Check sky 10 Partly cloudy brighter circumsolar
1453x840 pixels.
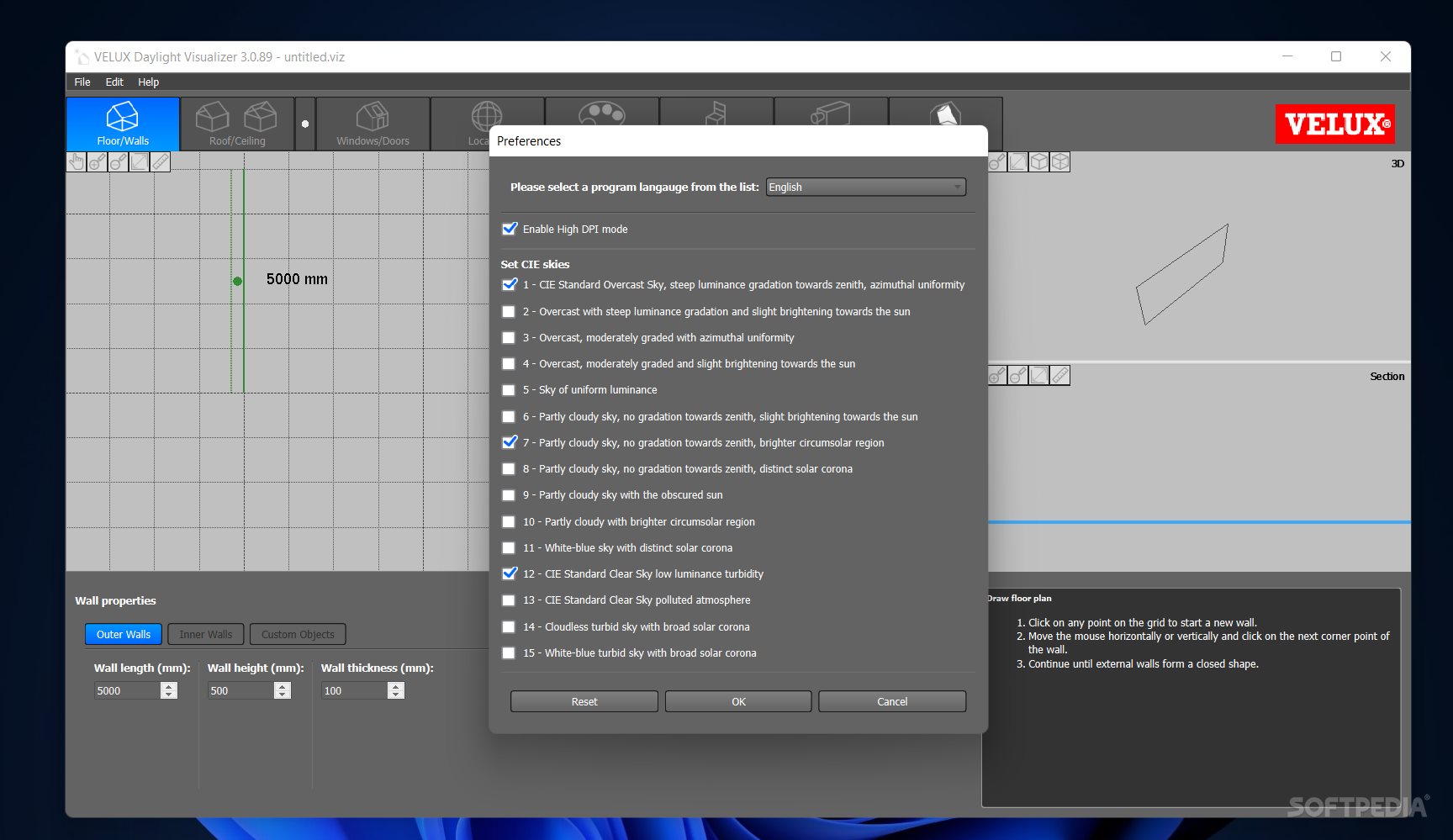[x=509, y=521]
